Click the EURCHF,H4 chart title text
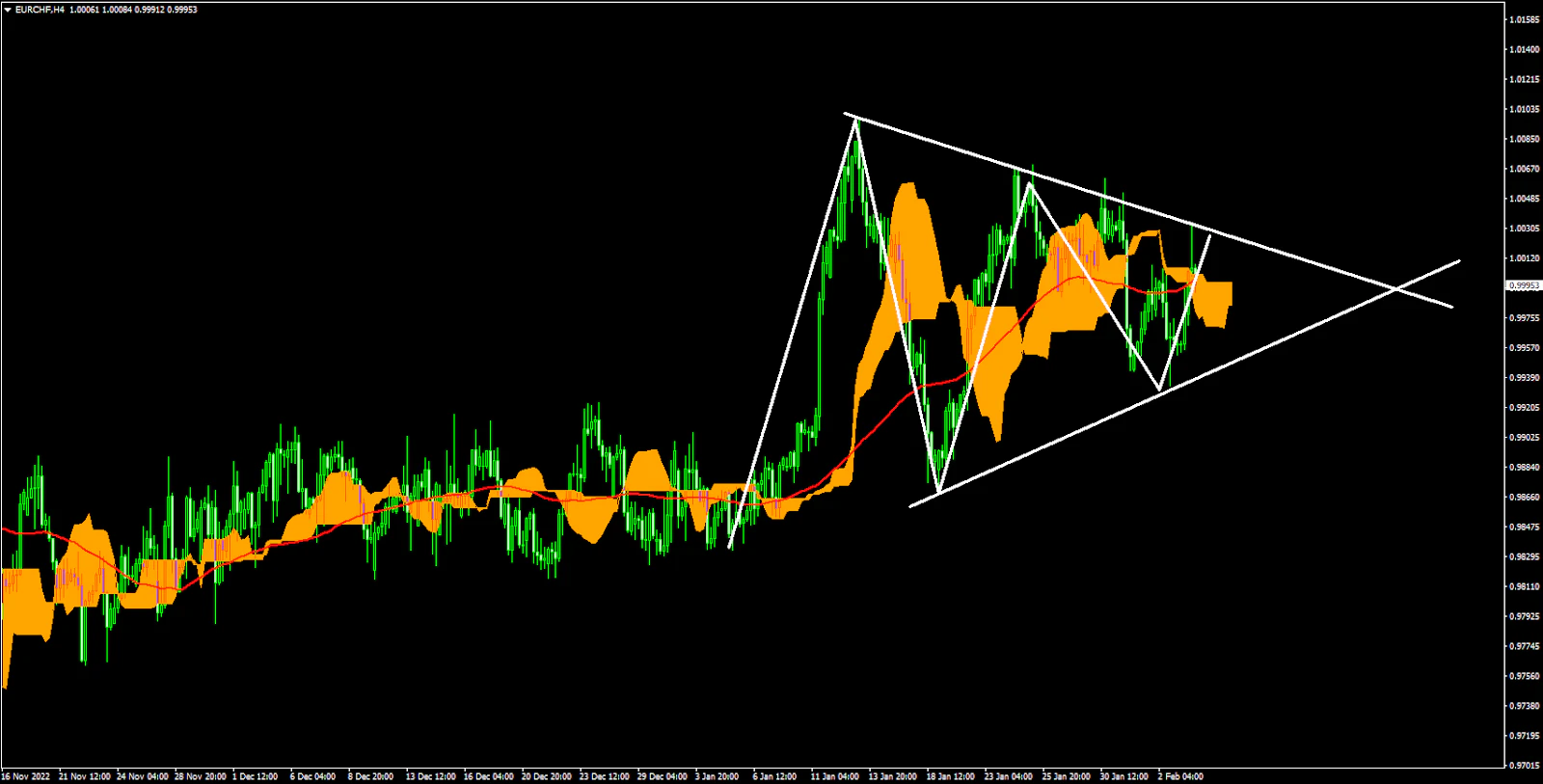1543x784 pixels. coord(40,10)
